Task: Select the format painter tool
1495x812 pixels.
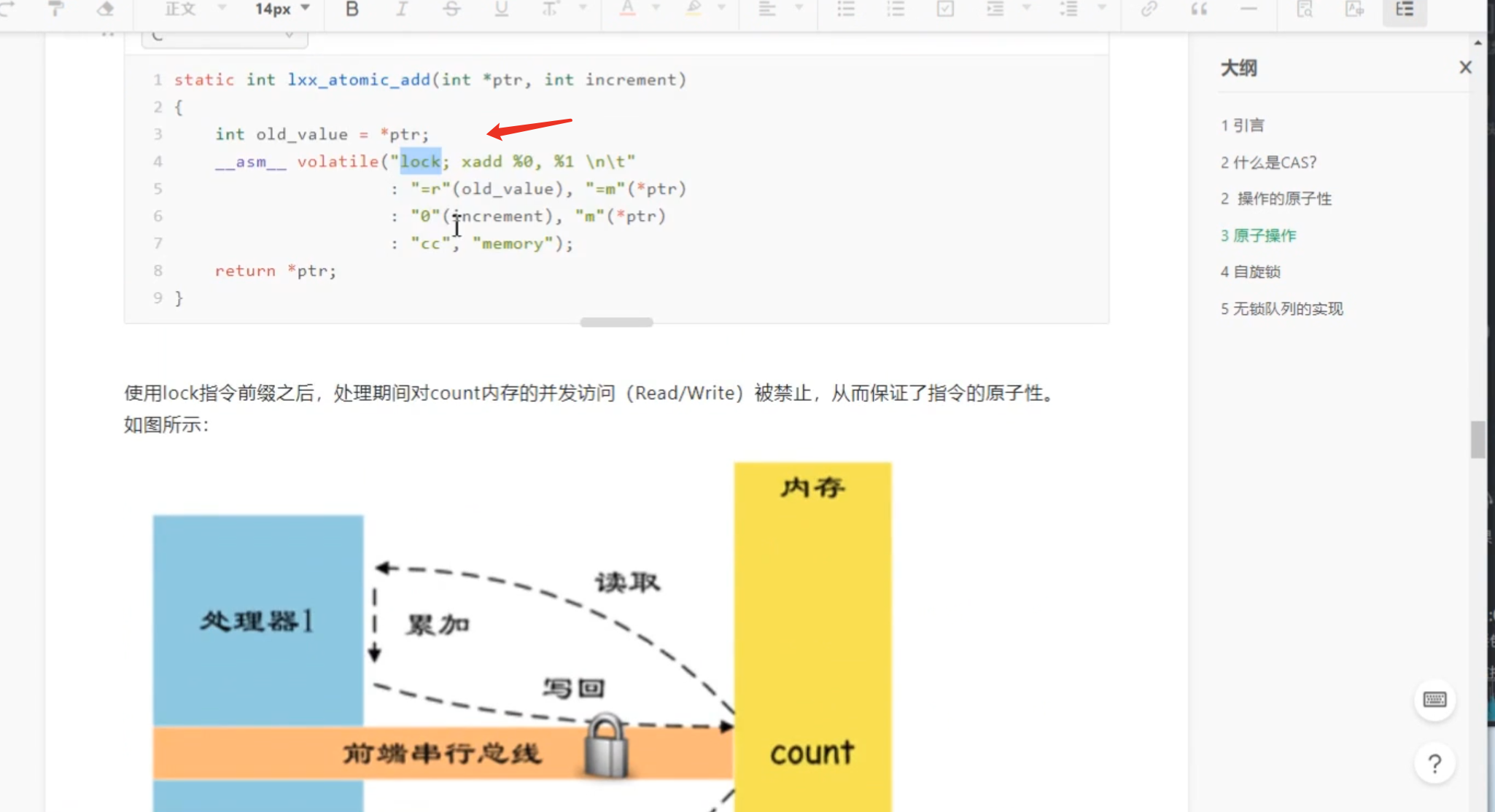Action: tap(55, 9)
